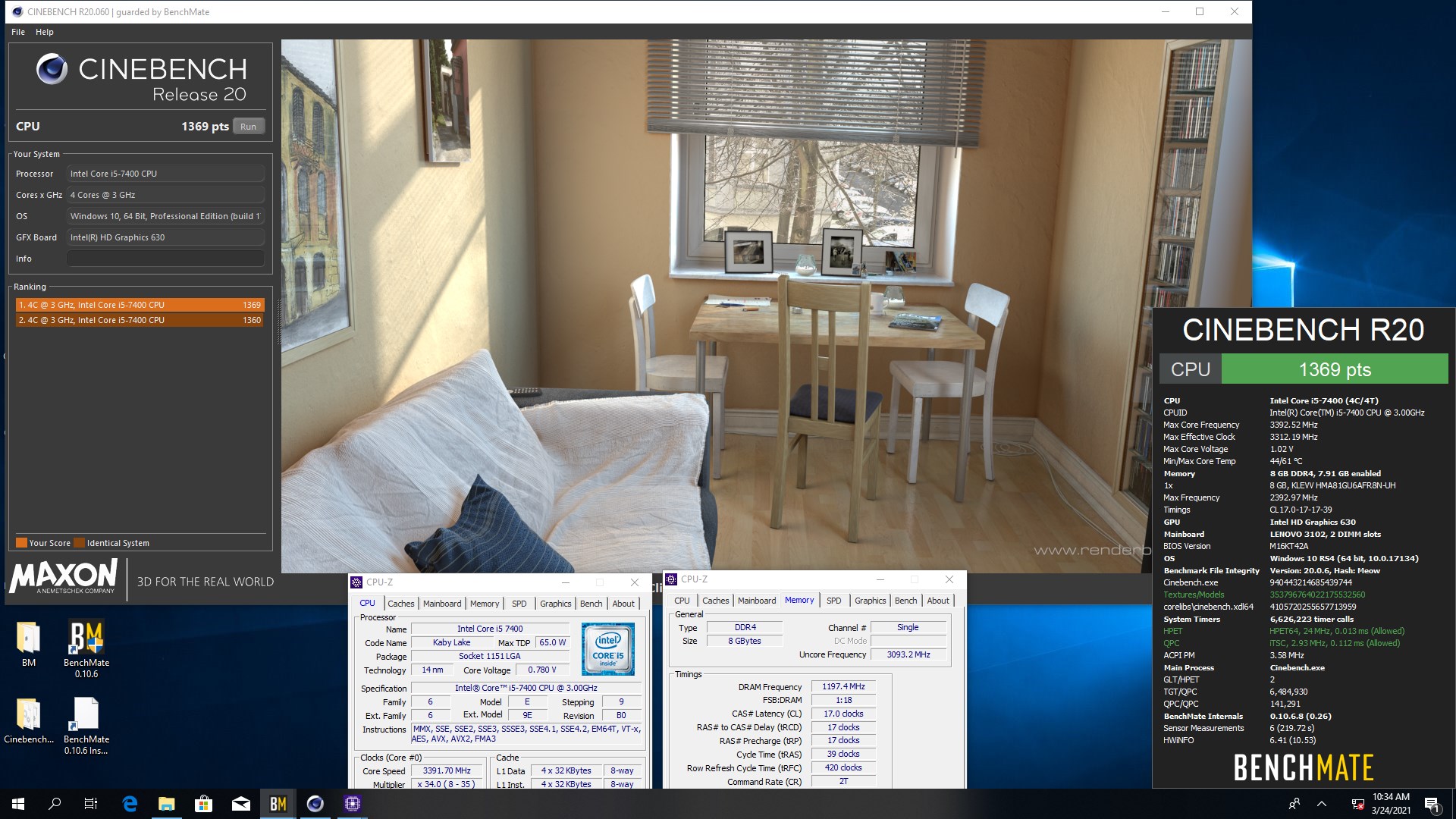Click DRAM Frequency value 1197.4 MHz
This screenshot has height=819, width=1456.
click(843, 686)
